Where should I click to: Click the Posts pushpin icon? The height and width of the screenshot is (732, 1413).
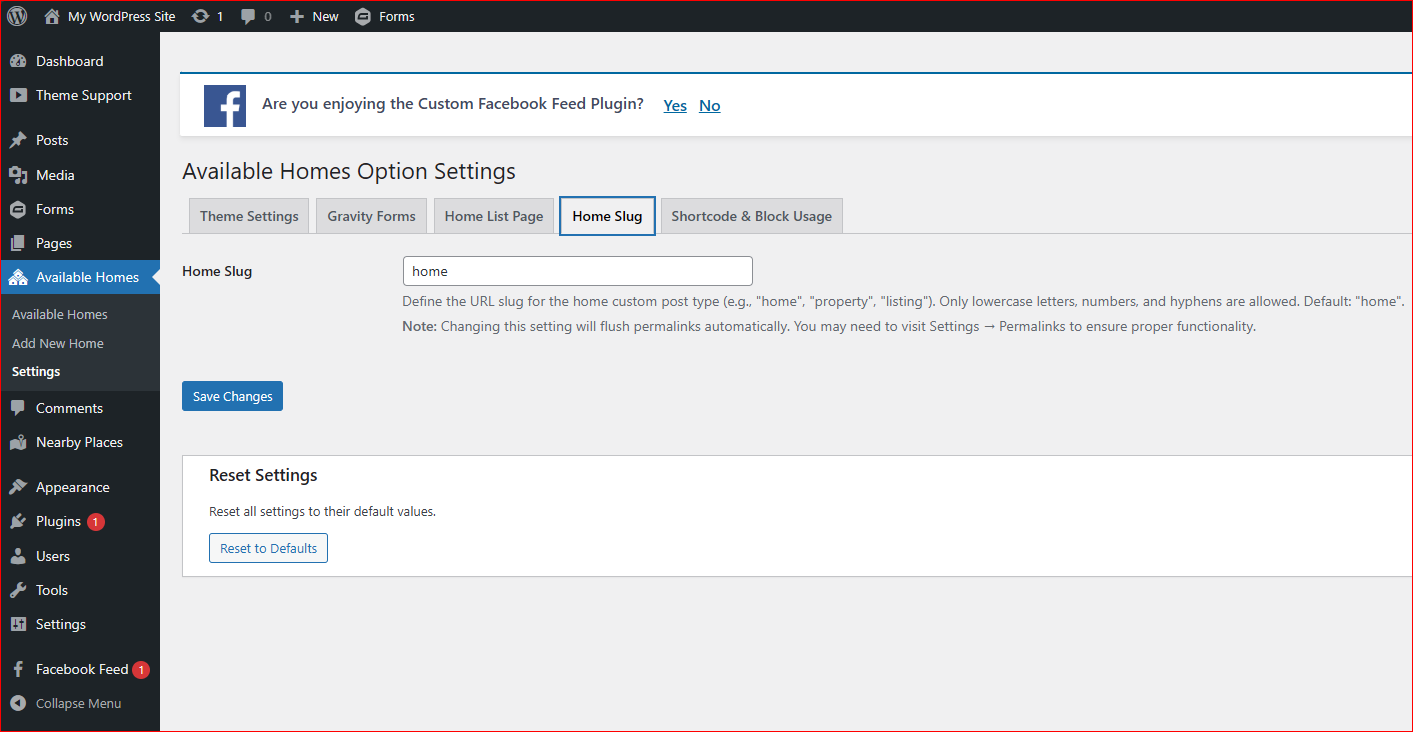click(x=18, y=140)
